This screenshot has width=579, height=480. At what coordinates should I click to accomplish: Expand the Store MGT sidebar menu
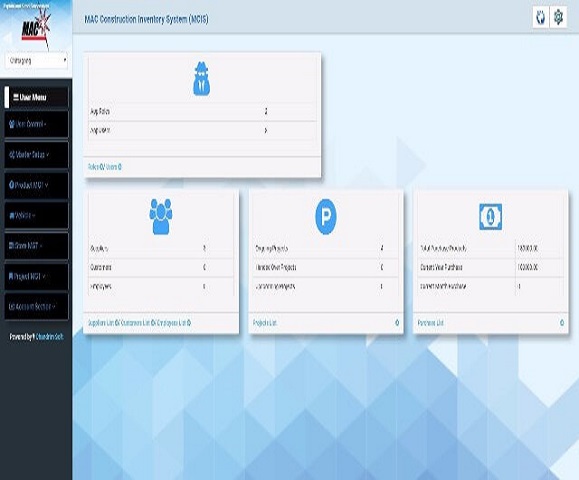[x=36, y=246]
